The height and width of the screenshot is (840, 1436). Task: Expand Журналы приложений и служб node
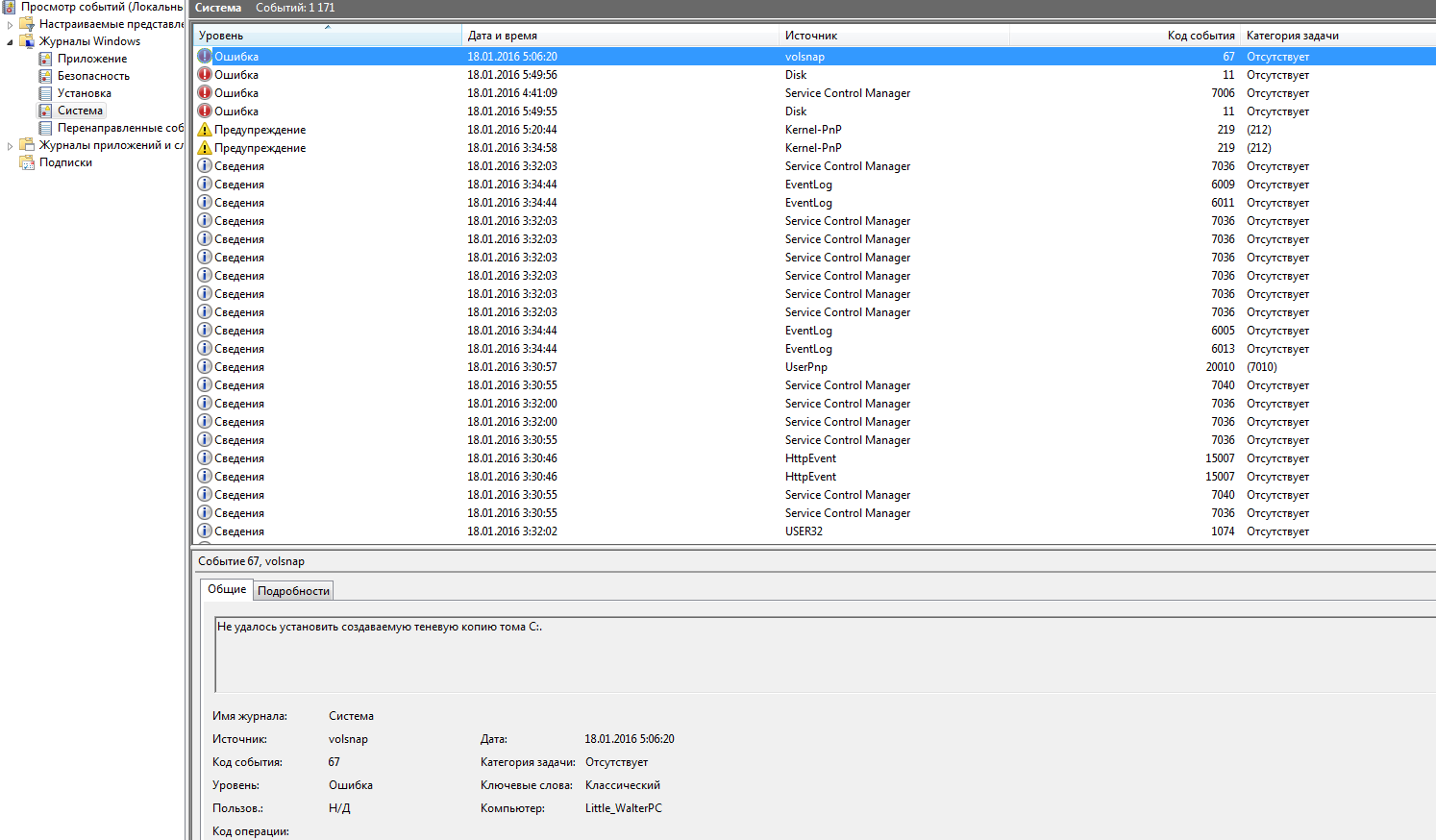pos(11,146)
